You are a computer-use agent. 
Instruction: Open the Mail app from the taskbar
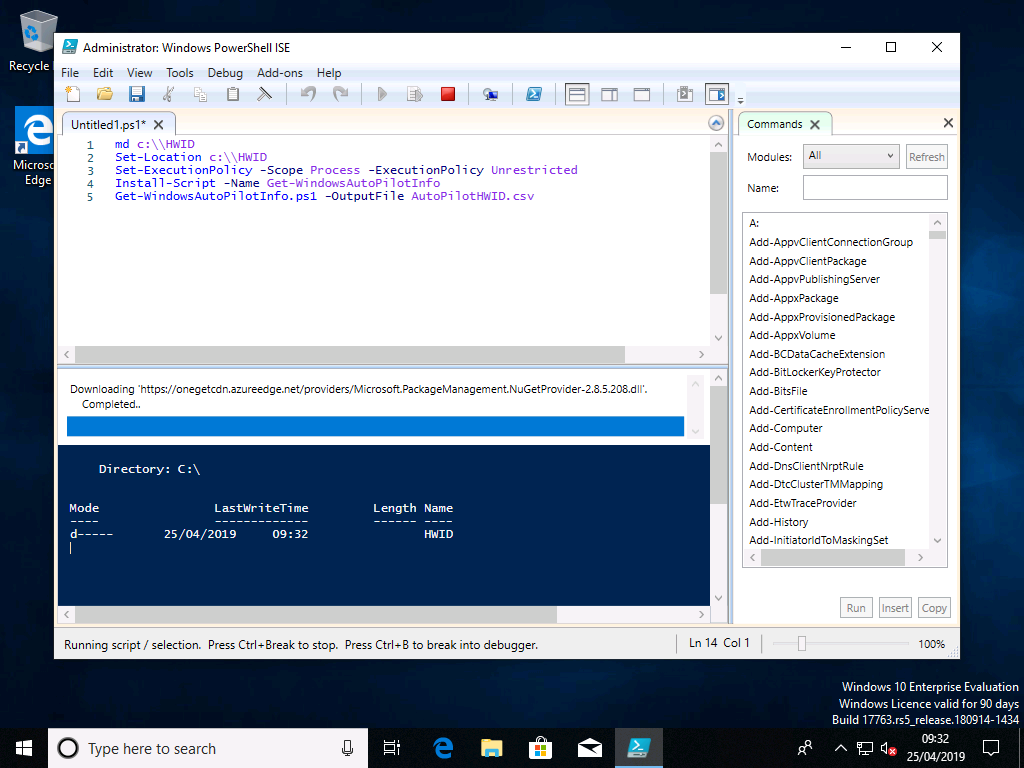click(x=590, y=748)
